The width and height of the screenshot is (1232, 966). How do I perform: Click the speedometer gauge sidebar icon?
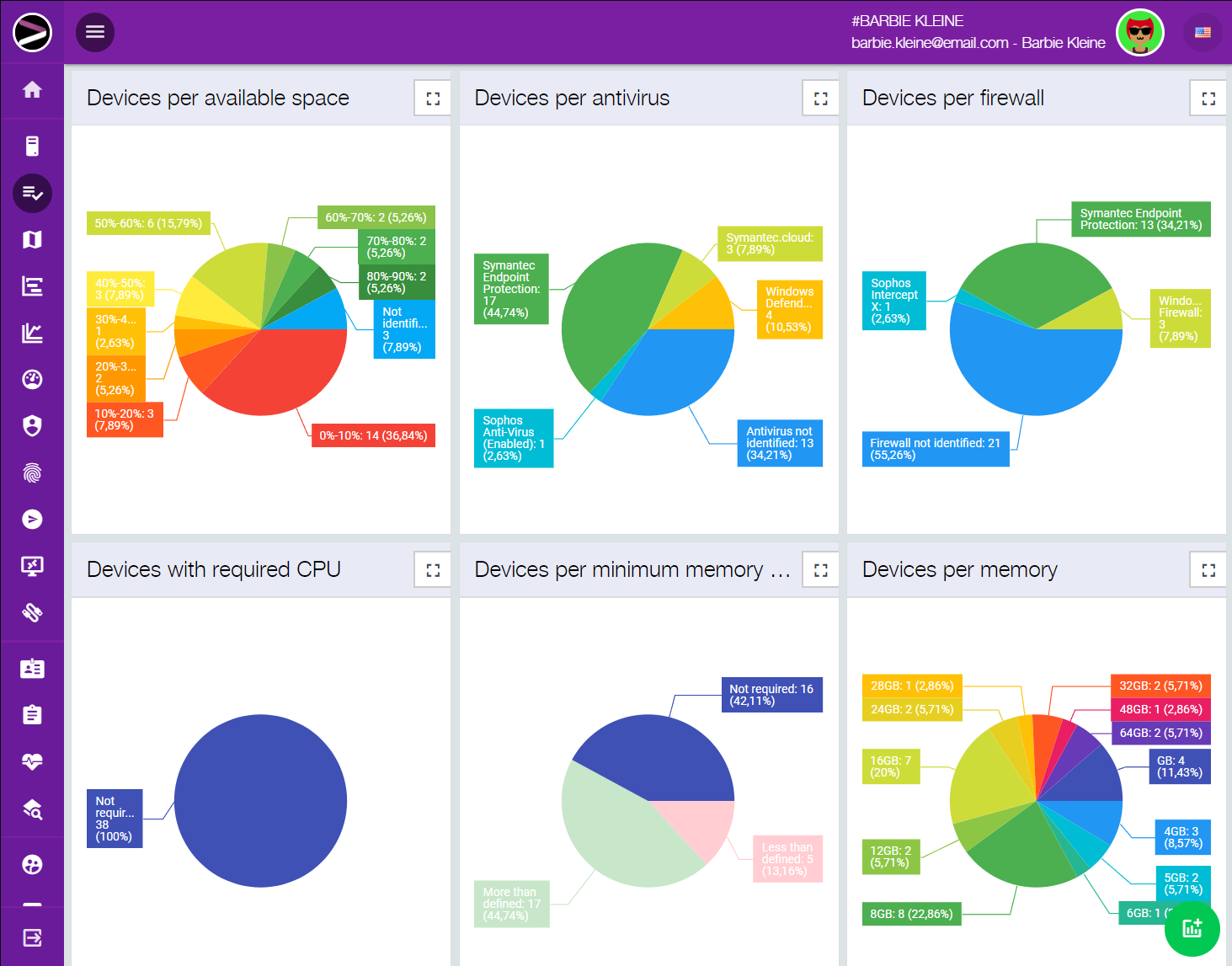click(x=32, y=380)
